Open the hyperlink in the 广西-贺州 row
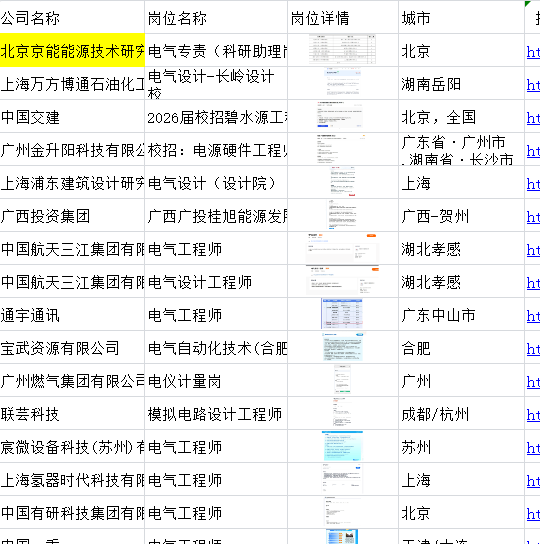Viewport: 540px width, 544px height. pos(533,217)
